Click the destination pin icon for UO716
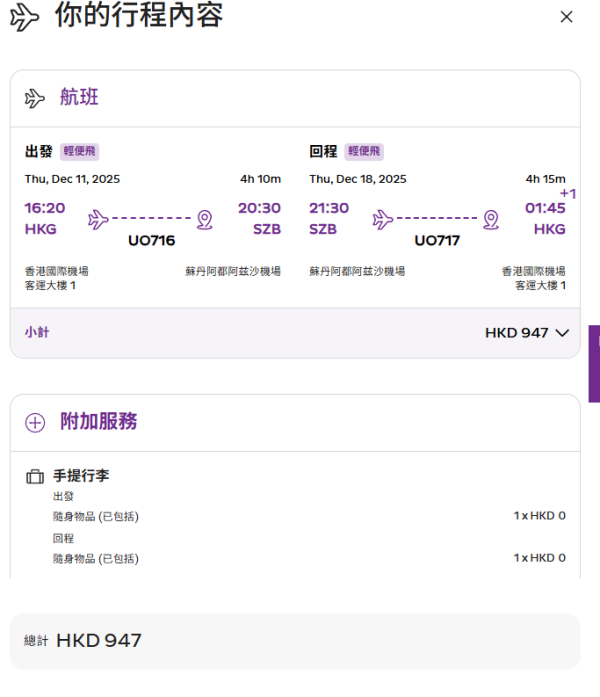 tap(204, 220)
